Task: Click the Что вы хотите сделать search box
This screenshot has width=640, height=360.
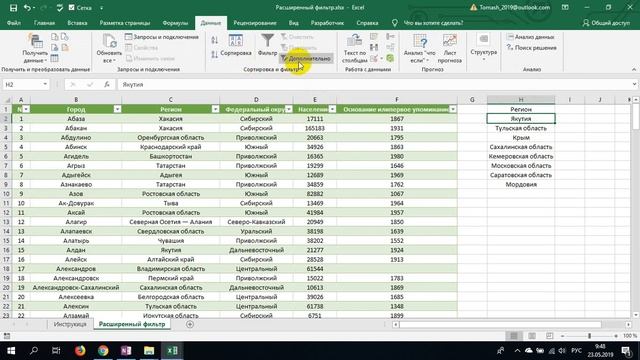Action: (x=433, y=23)
